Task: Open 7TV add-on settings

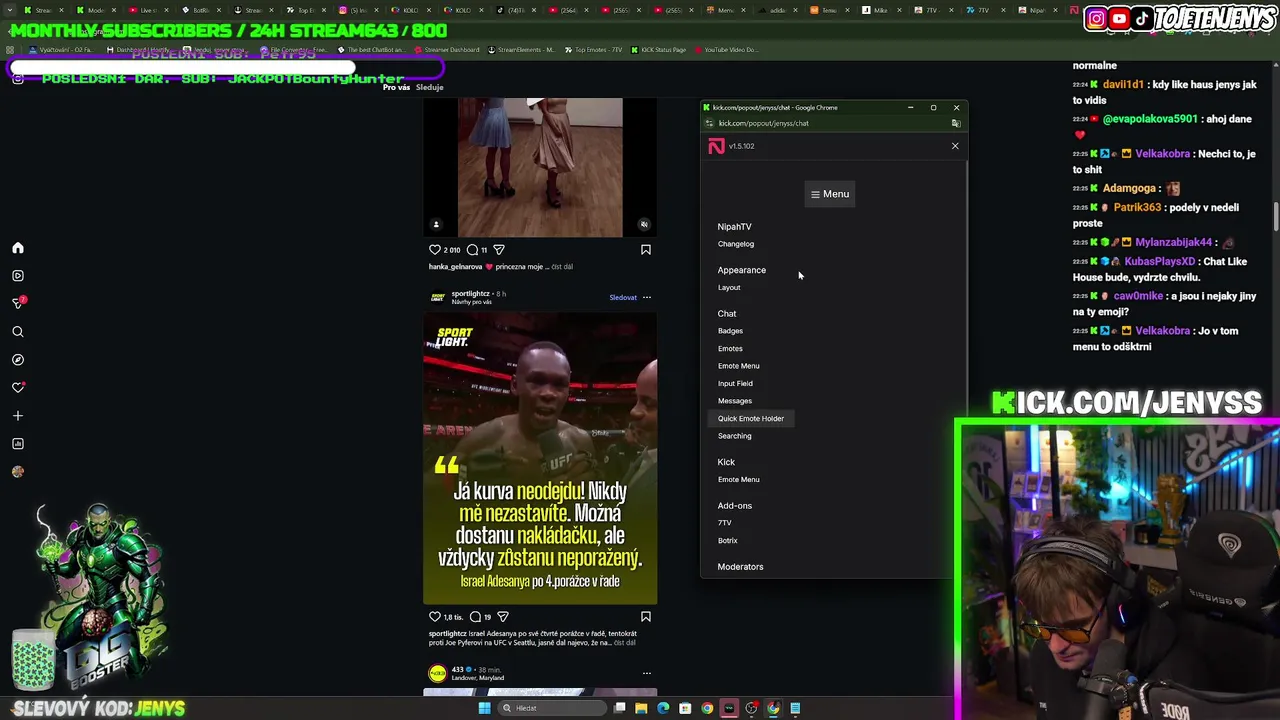Action: [725, 523]
